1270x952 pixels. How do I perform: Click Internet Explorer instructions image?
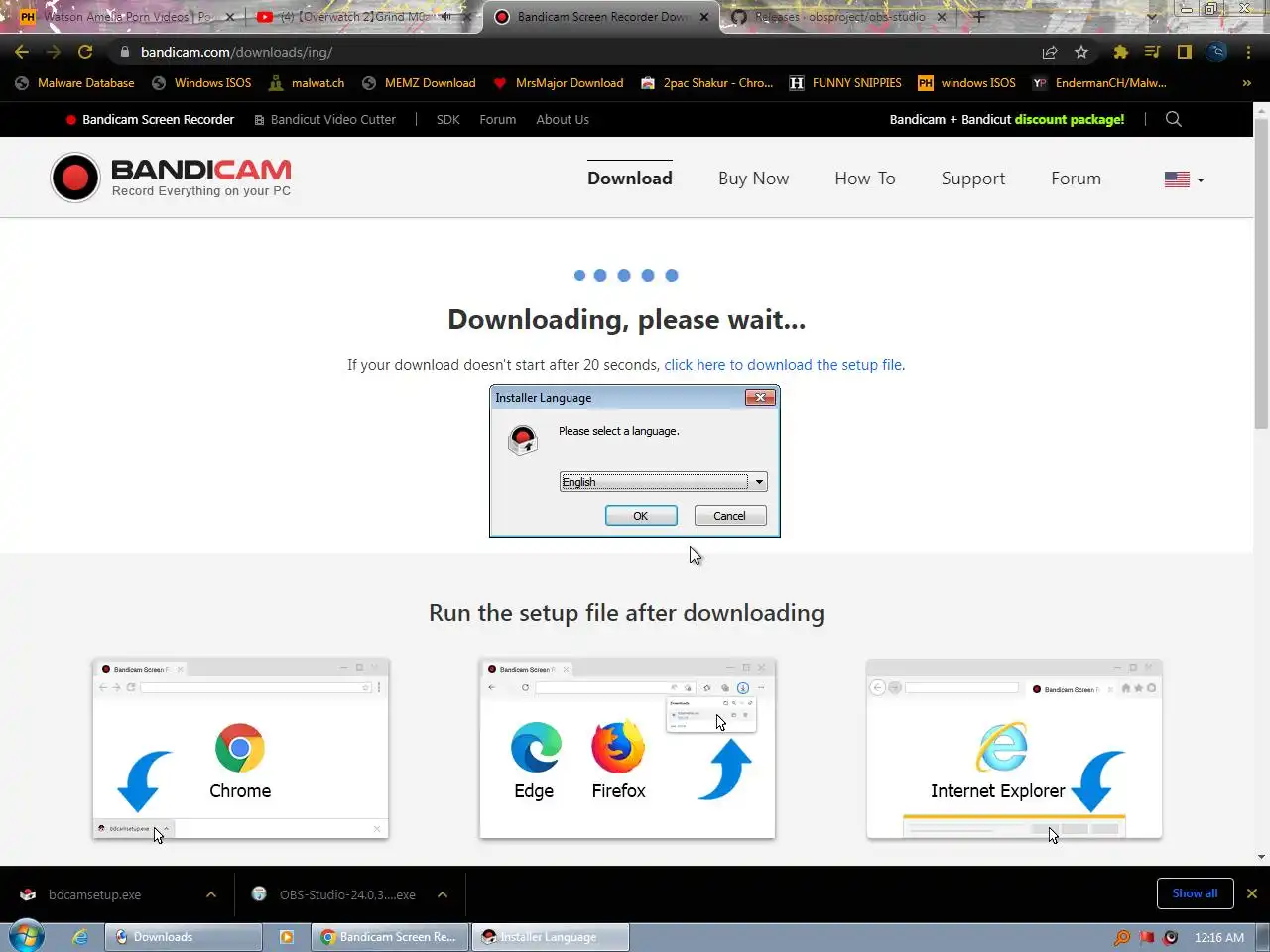pyautogui.click(x=1014, y=750)
